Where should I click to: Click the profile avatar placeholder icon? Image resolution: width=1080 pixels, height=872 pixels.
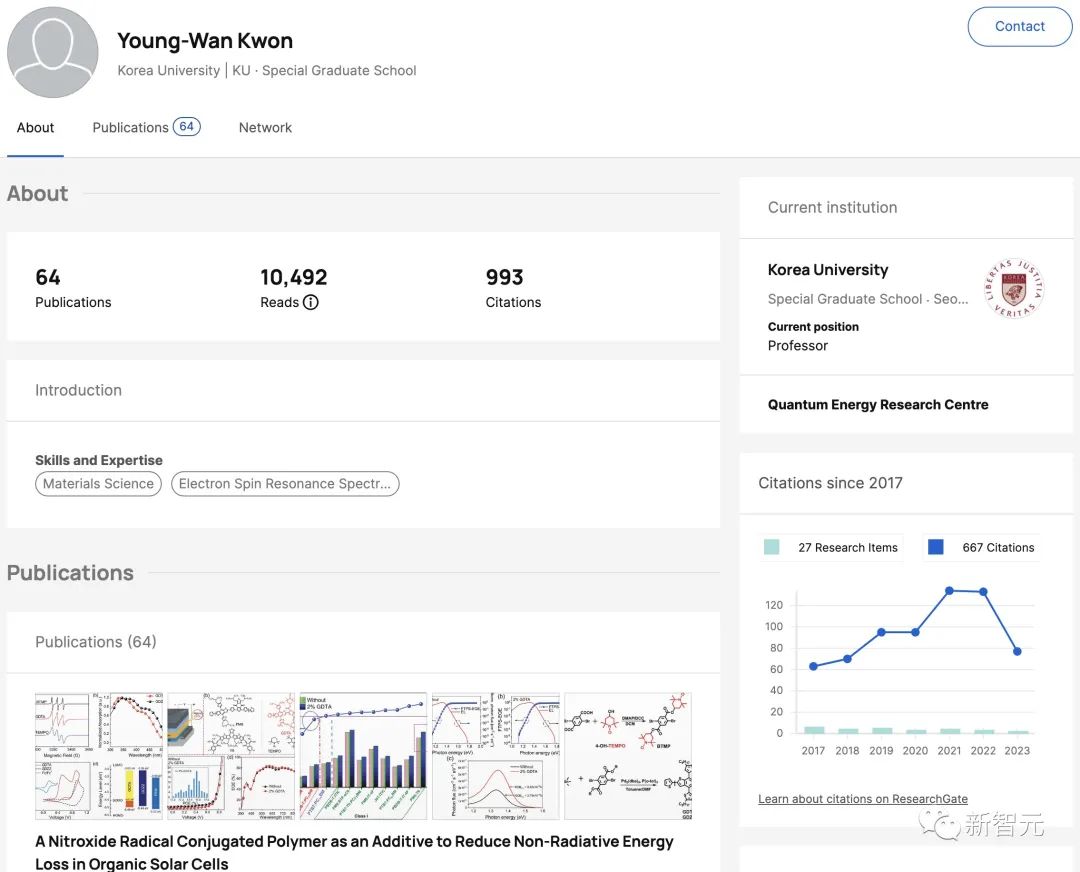pyautogui.click(x=53, y=53)
